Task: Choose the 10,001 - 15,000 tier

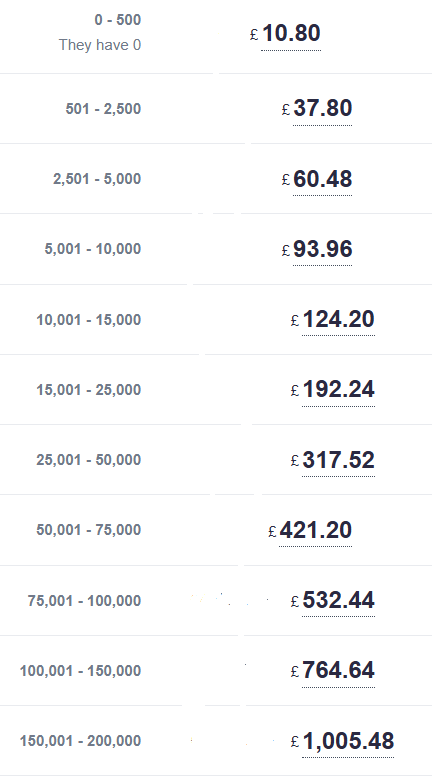Action: coord(89,320)
